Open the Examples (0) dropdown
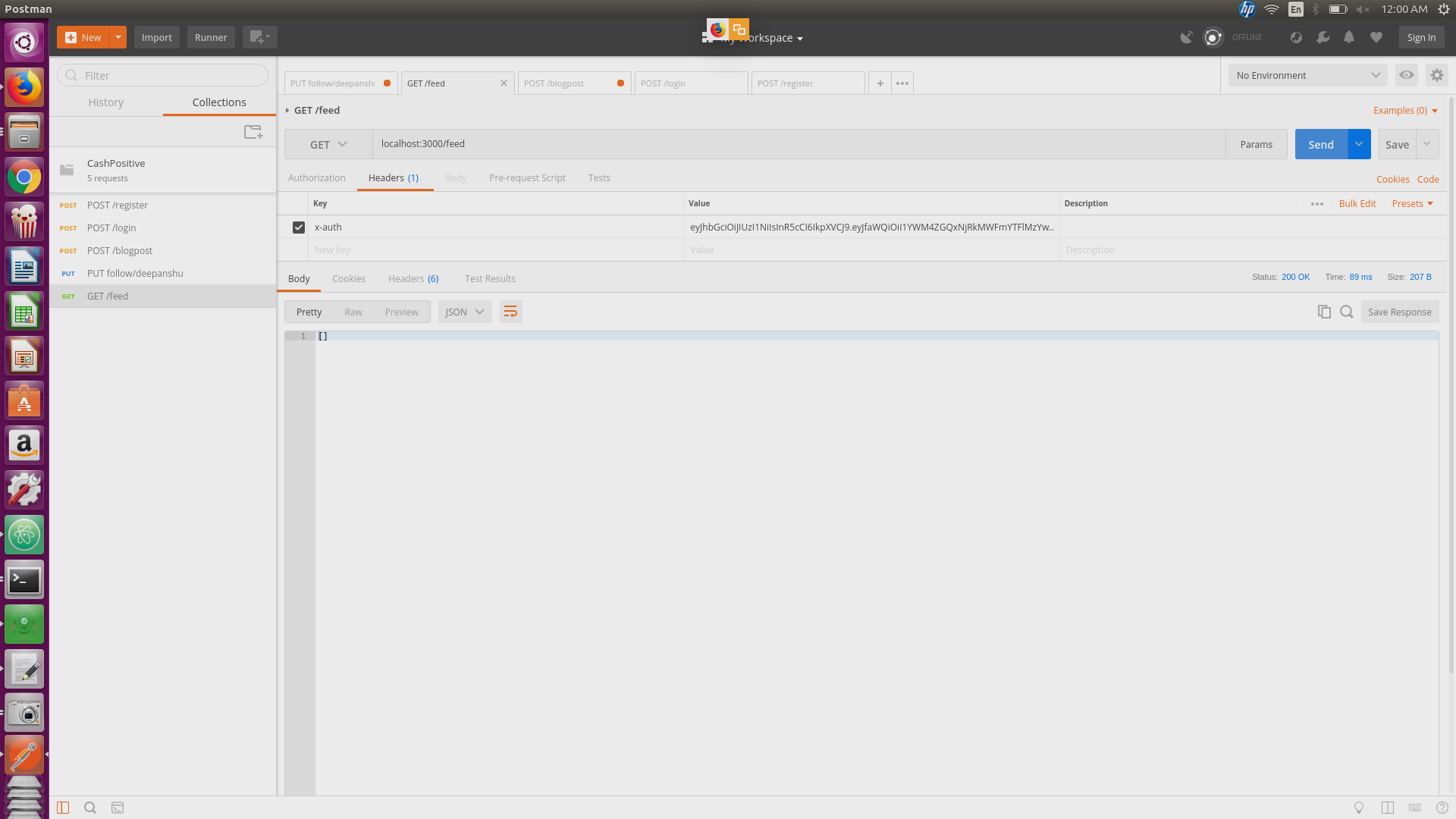The height and width of the screenshot is (819, 1456). point(1405,110)
